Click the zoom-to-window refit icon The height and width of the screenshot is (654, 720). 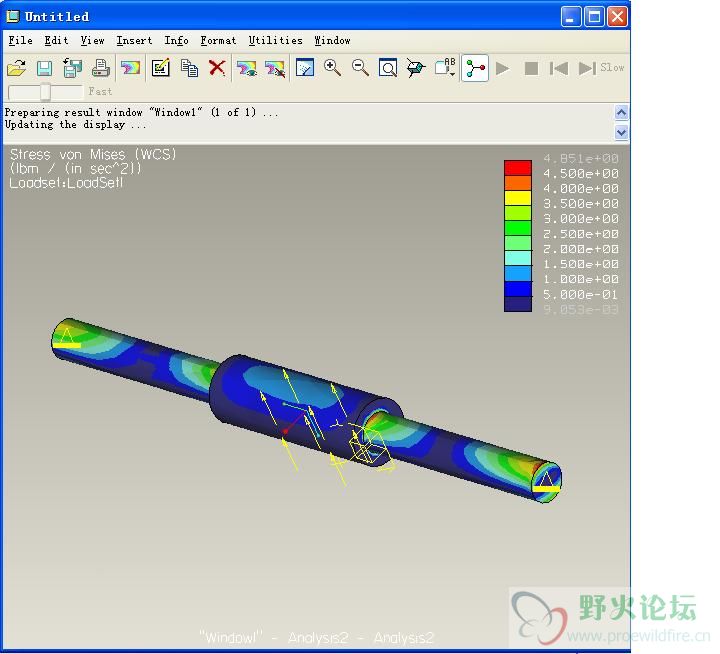tap(388, 68)
